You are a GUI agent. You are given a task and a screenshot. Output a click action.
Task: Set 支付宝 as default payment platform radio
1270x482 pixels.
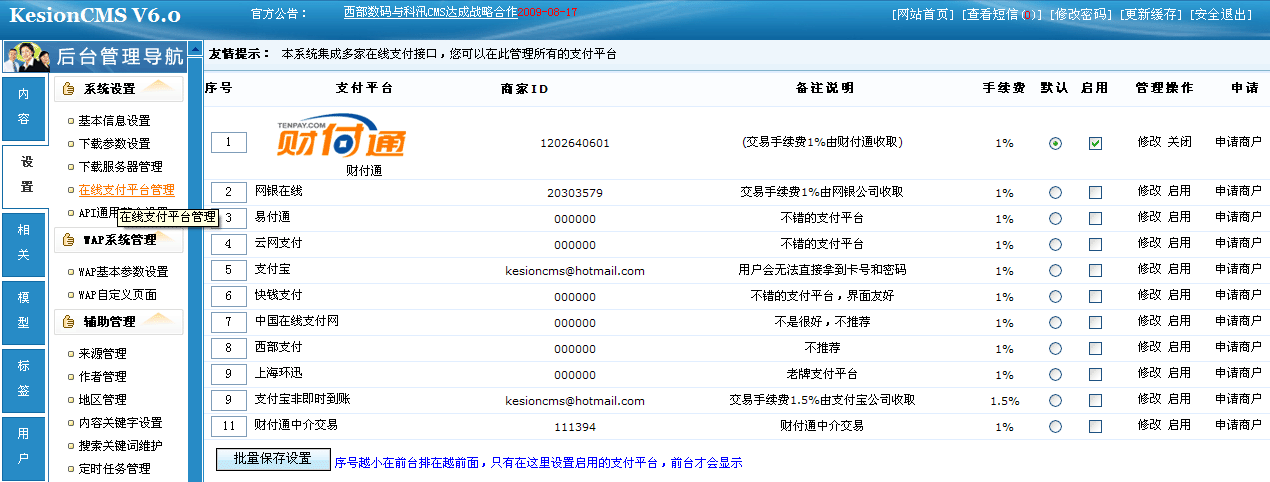[x=1055, y=270]
